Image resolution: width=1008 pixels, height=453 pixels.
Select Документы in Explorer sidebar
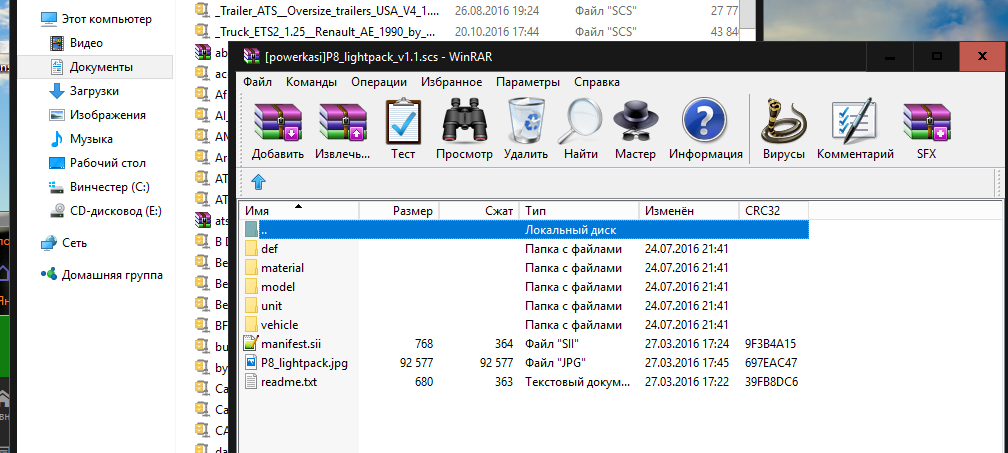[x=95, y=67]
